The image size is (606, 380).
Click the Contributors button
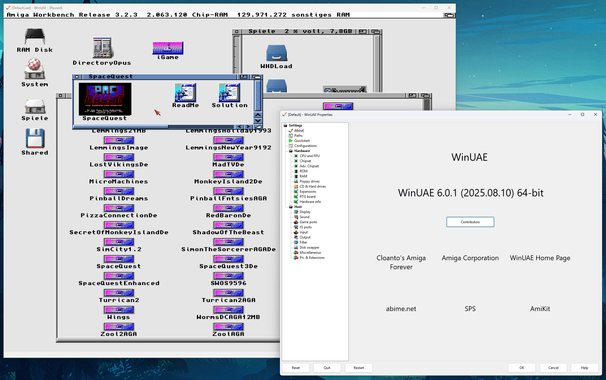470,222
